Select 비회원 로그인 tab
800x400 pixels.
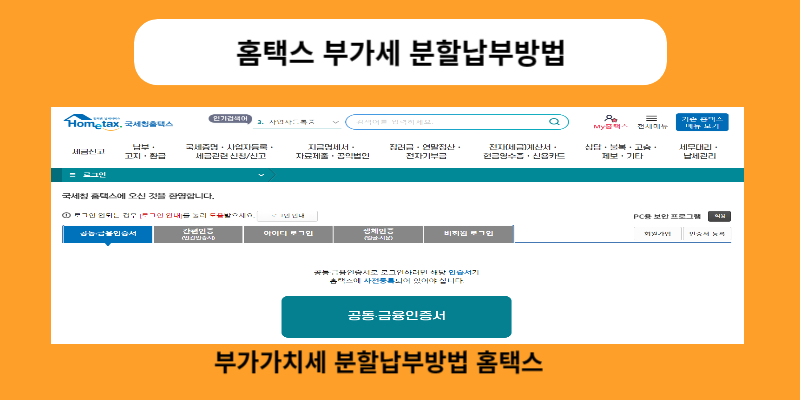(468, 234)
